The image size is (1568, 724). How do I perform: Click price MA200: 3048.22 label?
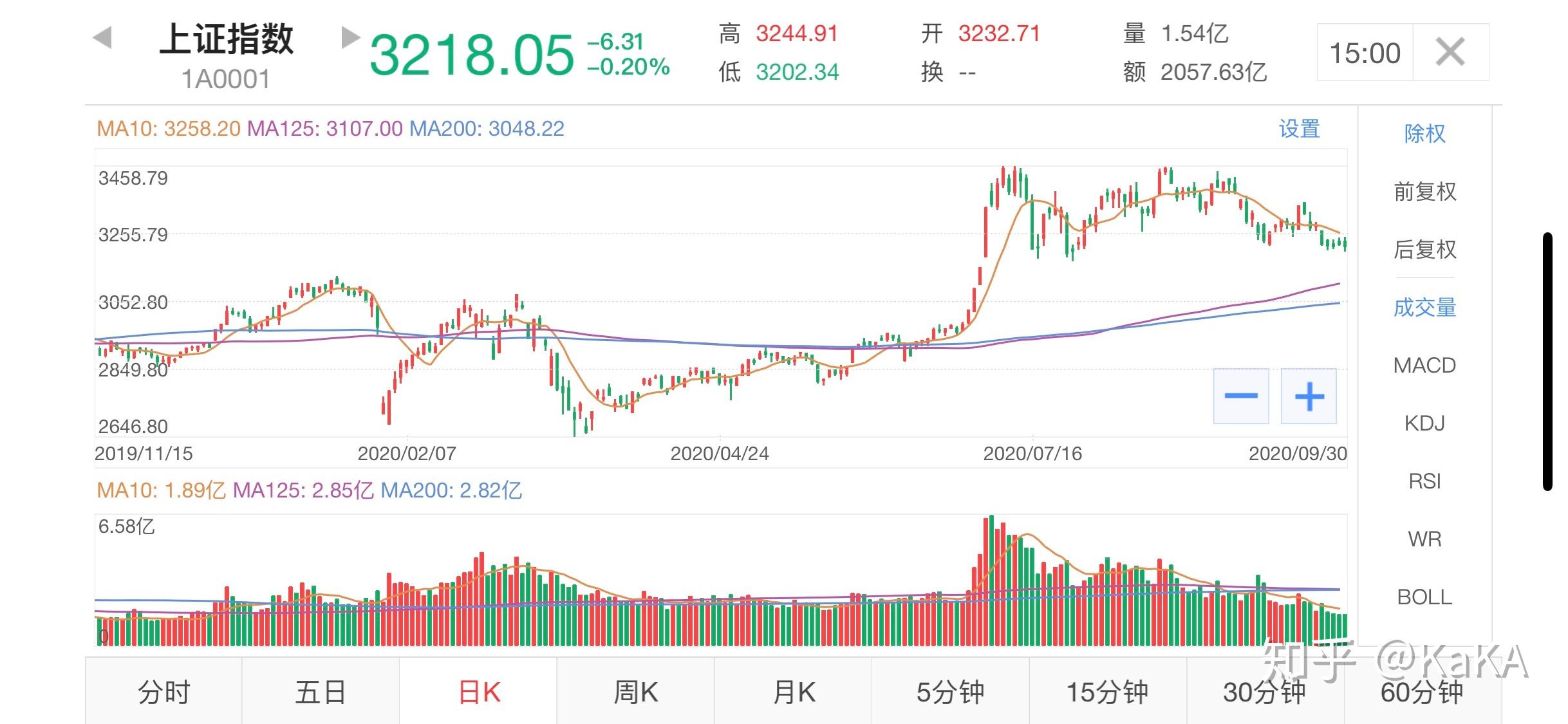pos(487,129)
